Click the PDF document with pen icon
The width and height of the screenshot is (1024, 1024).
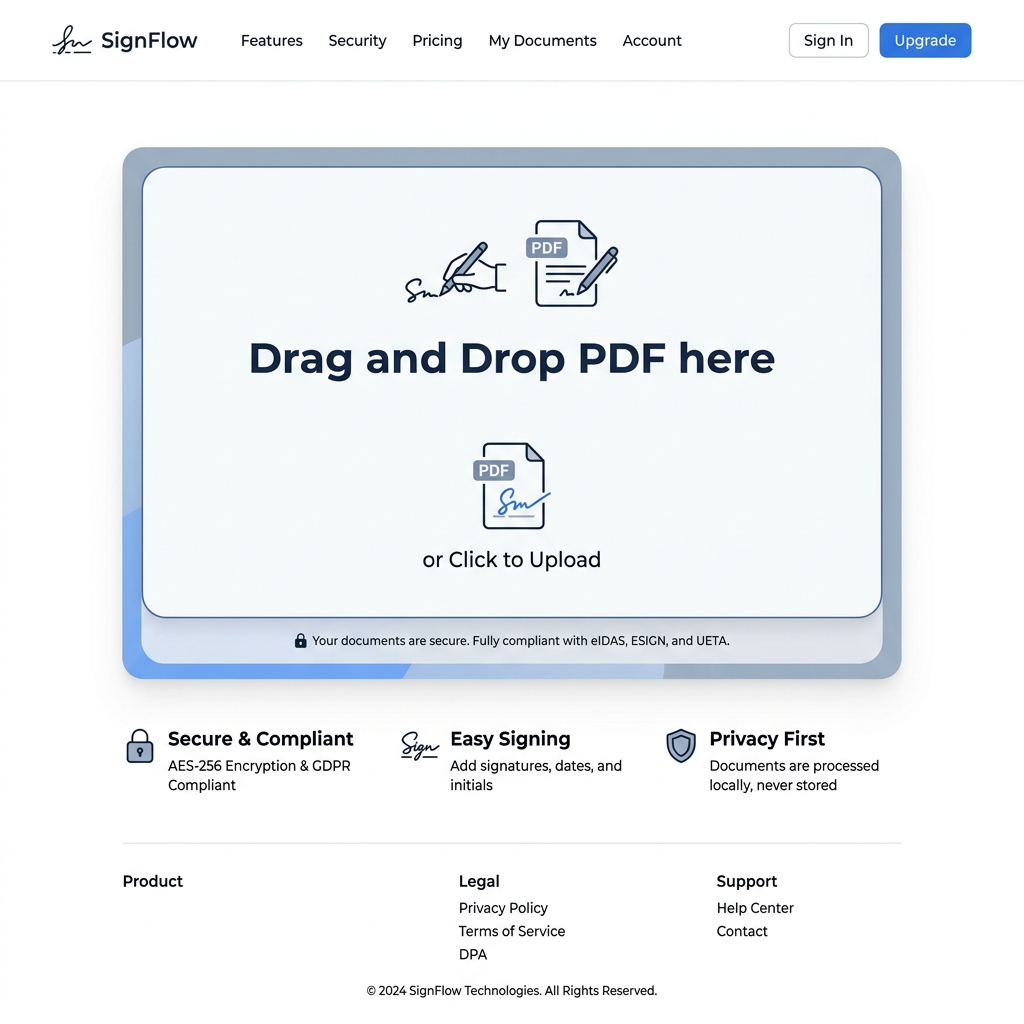click(x=571, y=263)
